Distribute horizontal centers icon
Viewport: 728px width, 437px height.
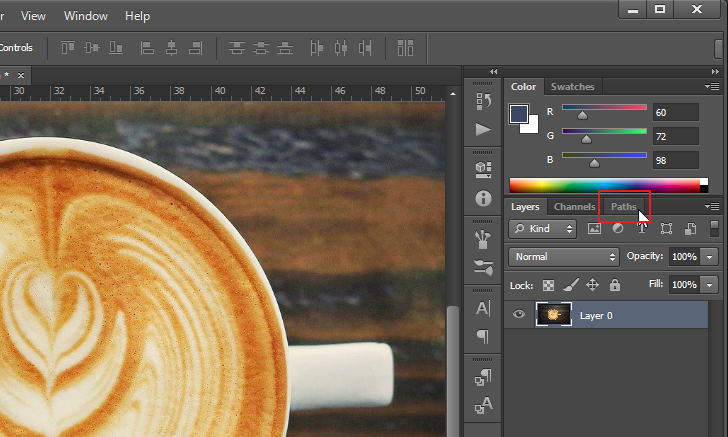pos(341,48)
